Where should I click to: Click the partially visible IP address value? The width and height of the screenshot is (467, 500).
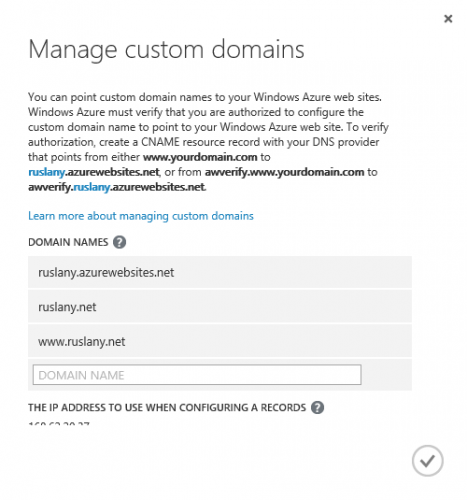59,424
